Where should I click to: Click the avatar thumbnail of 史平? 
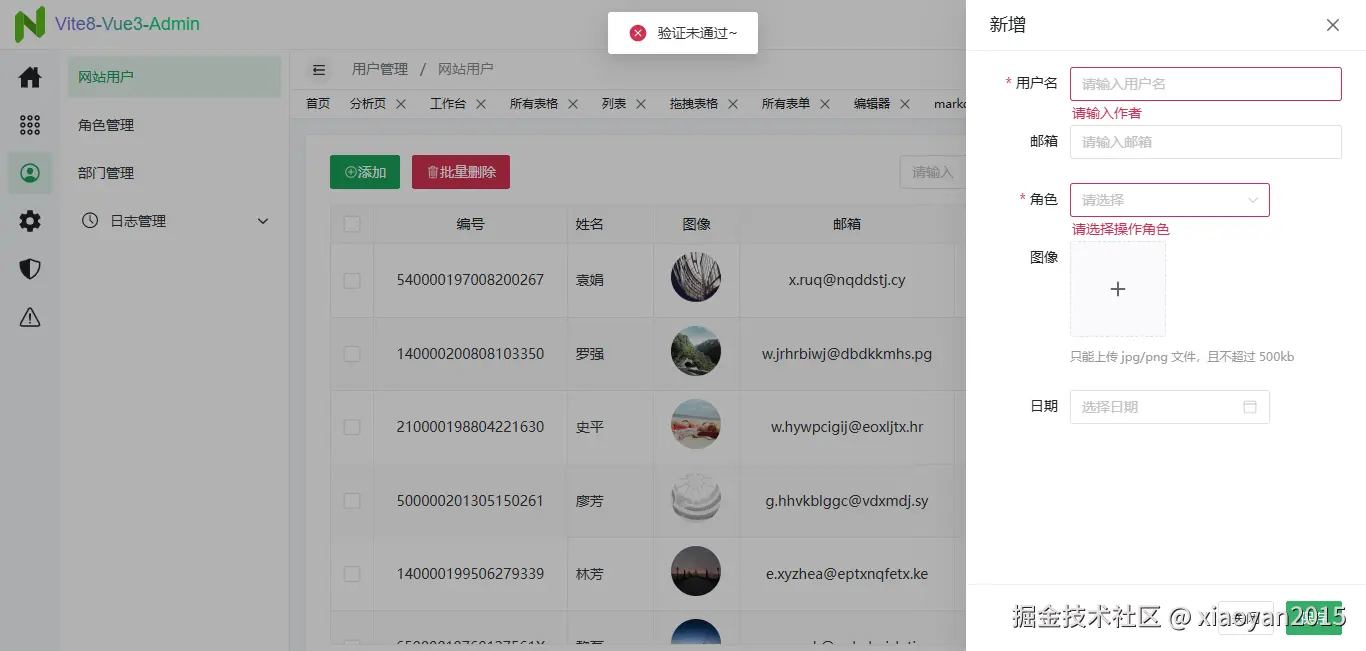[696, 425]
